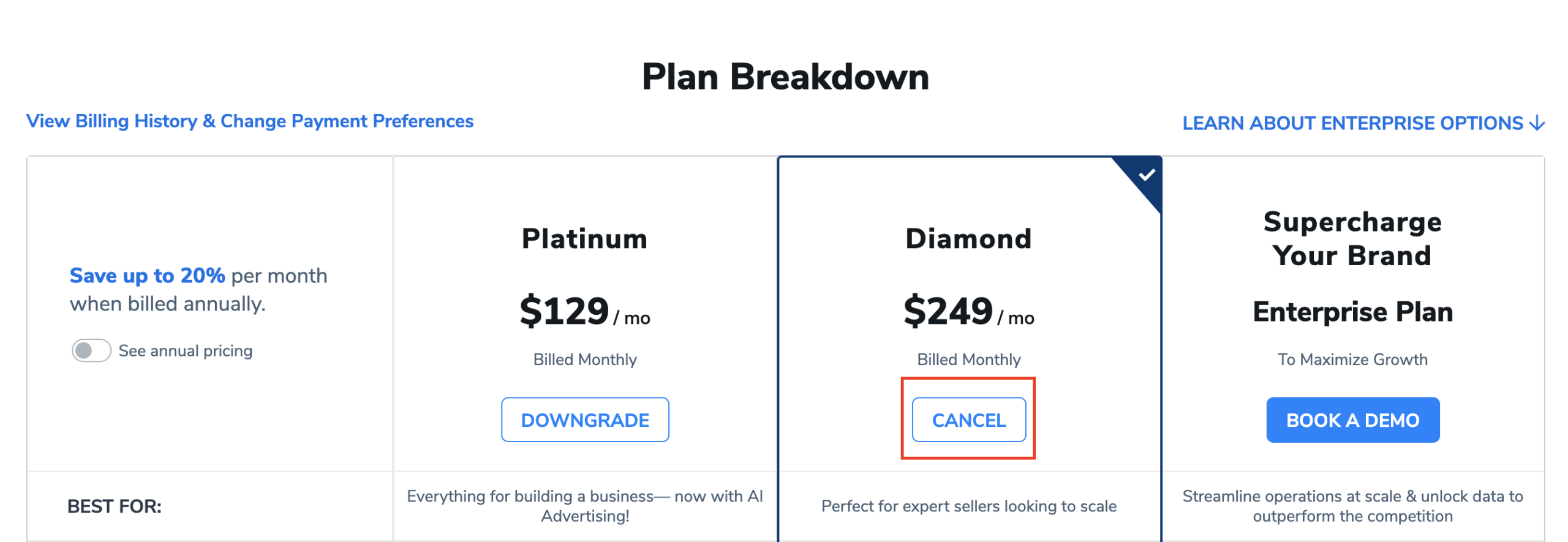The image size is (1568, 542).
Task: Click the checkmark badge on Diamond plan
Action: (1146, 176)
